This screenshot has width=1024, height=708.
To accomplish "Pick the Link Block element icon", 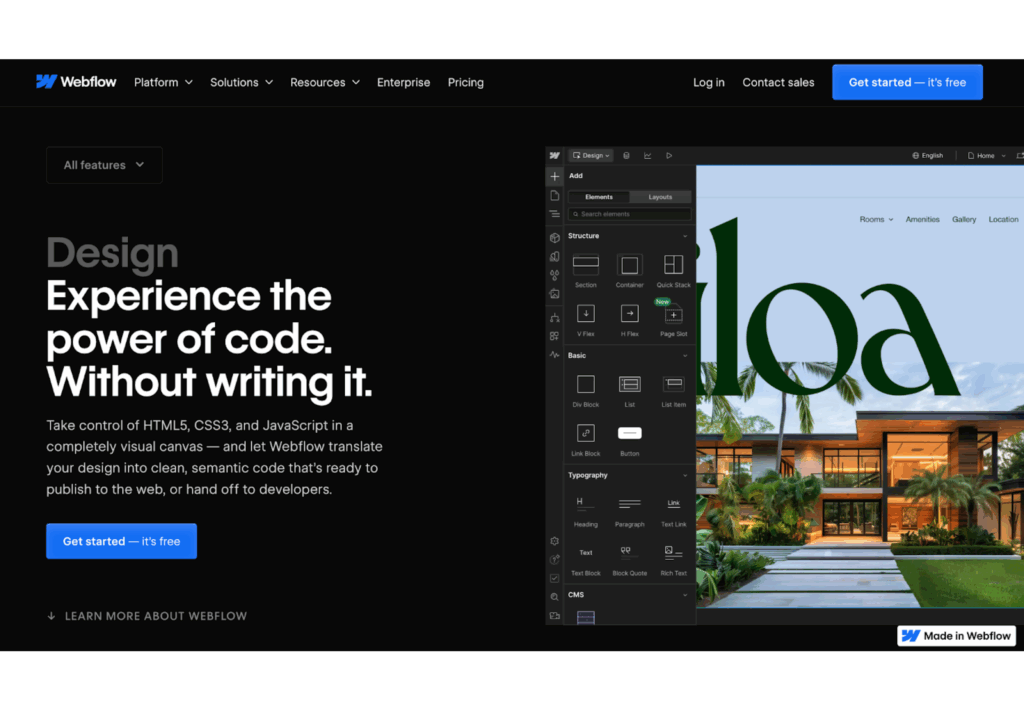I will (586, 433).
